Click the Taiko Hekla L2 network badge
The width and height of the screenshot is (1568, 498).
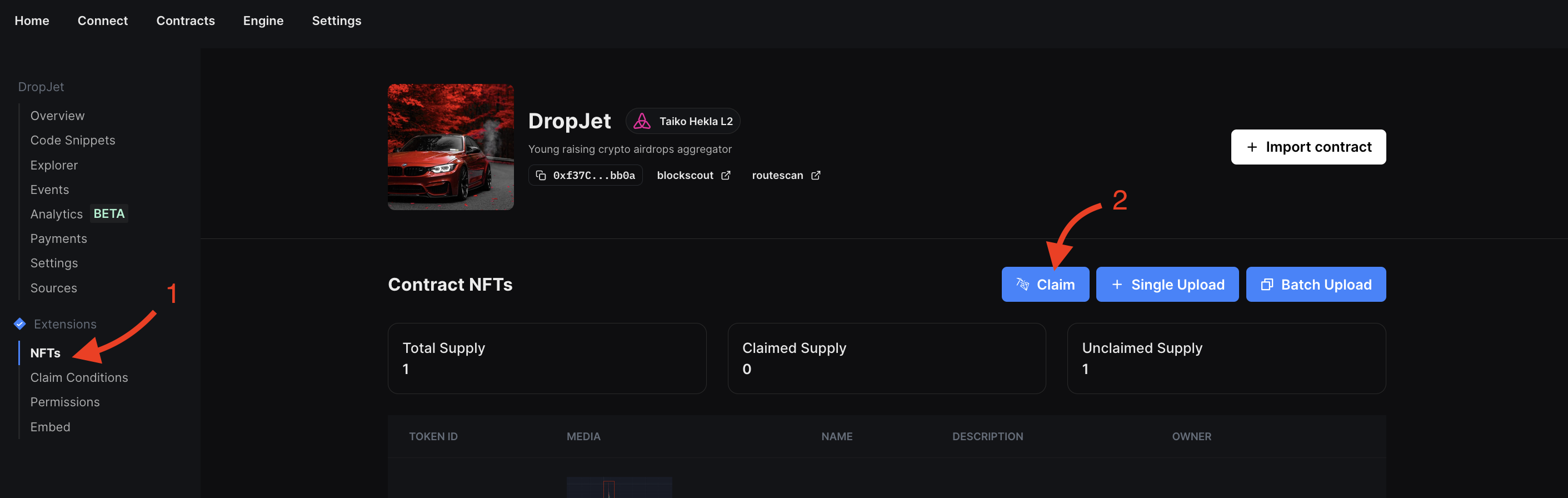[x=682, y=121]
